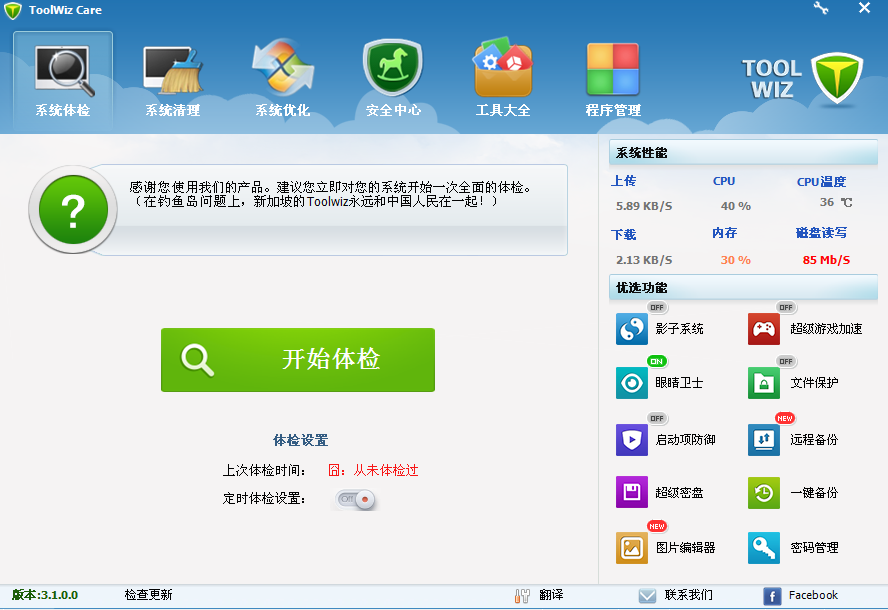
Task: Click the 远程备份 remote backup icon
Action: point(763,440)
